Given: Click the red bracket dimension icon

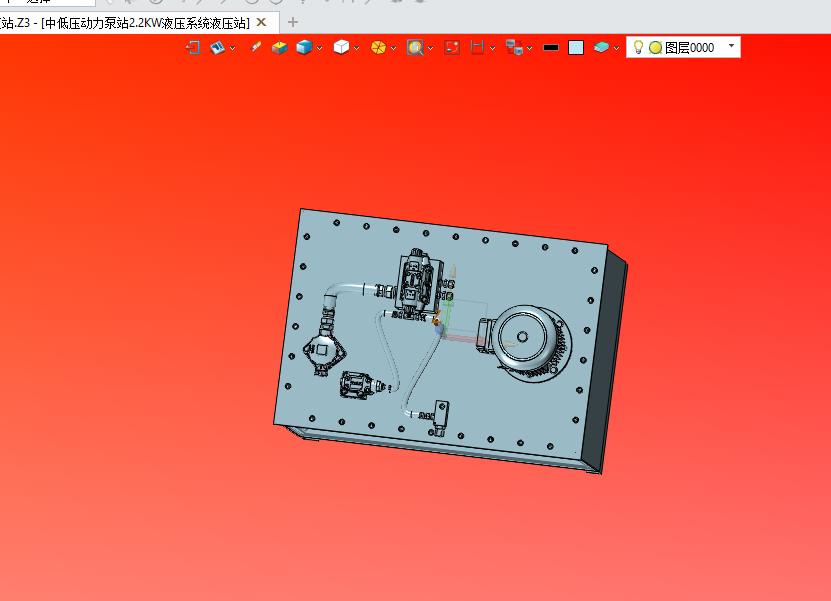Looking at the screenshot, I should pyautogui.click(x=477, y=48).
